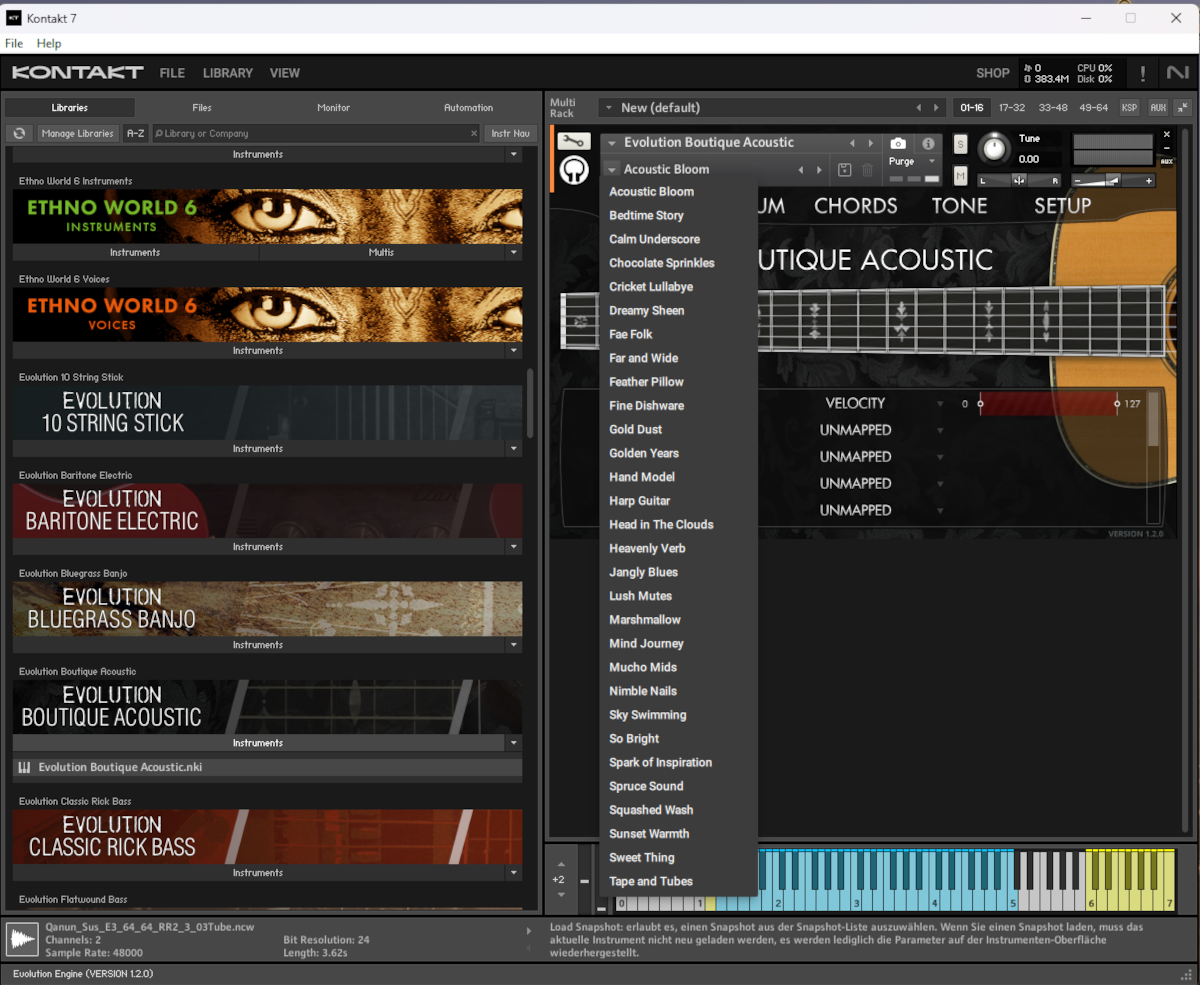This screenshot has width=1200, height=985.
Task: Load the previous snapshot with the left arrow
Action: 801,170
